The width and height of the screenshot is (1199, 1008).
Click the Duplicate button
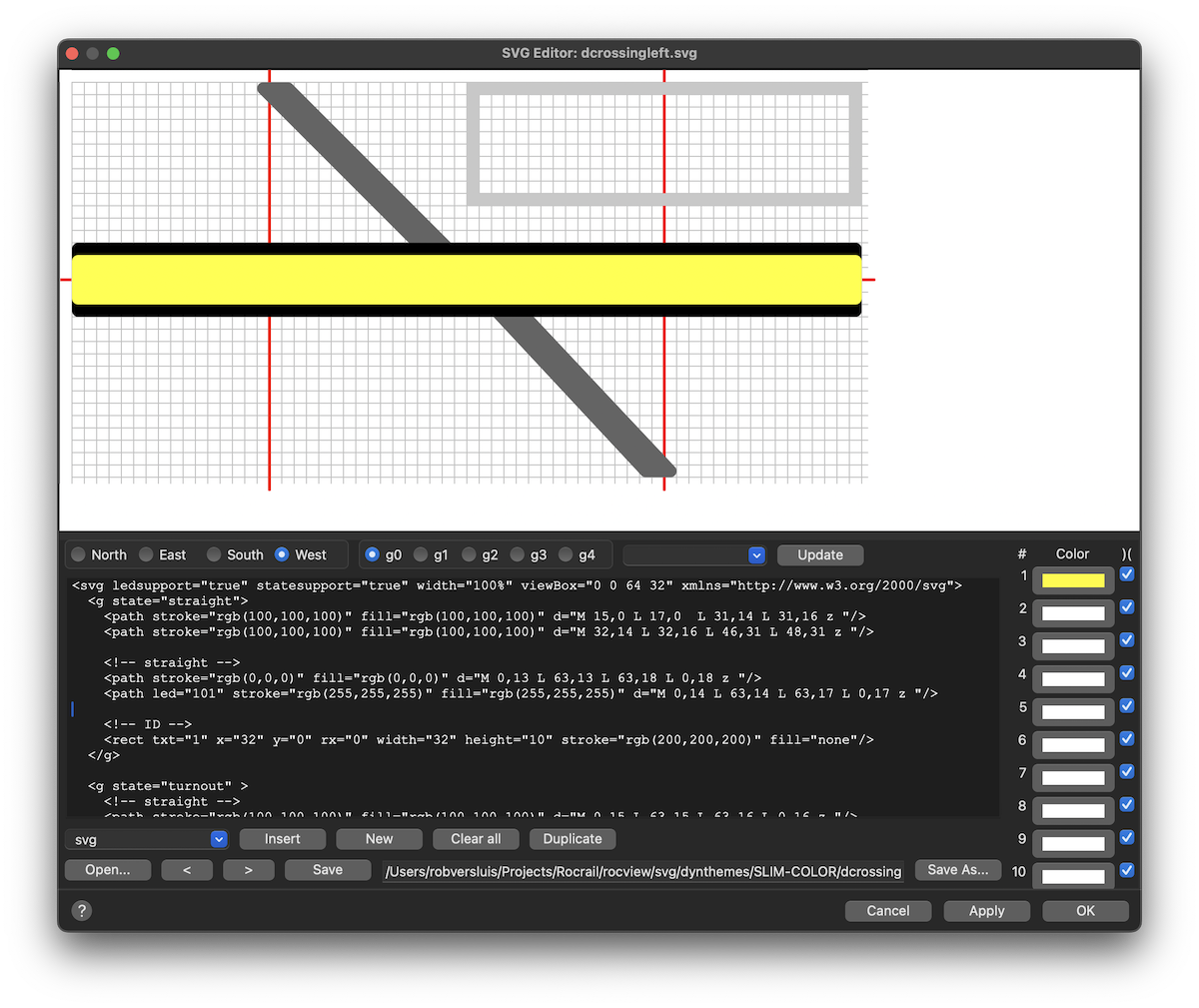(x=573, y=839)
